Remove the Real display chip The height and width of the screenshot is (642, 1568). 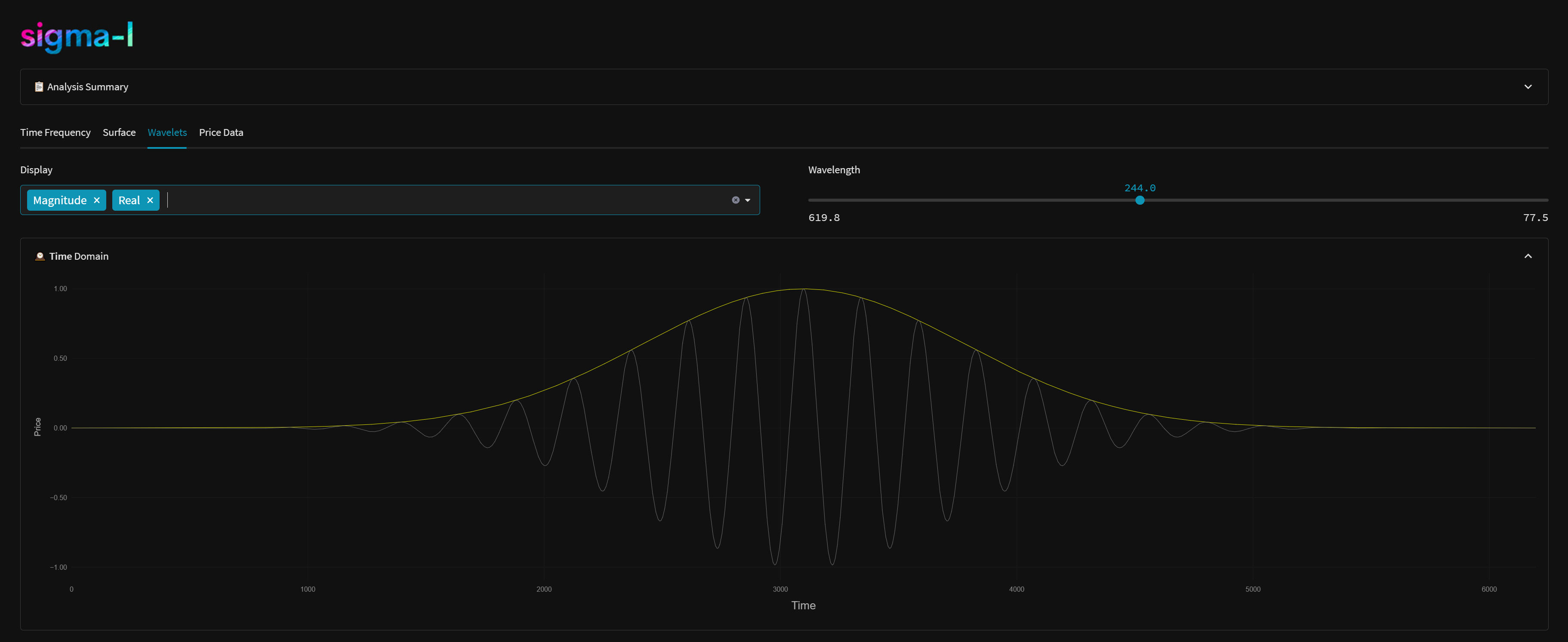[x=150, y=200]
